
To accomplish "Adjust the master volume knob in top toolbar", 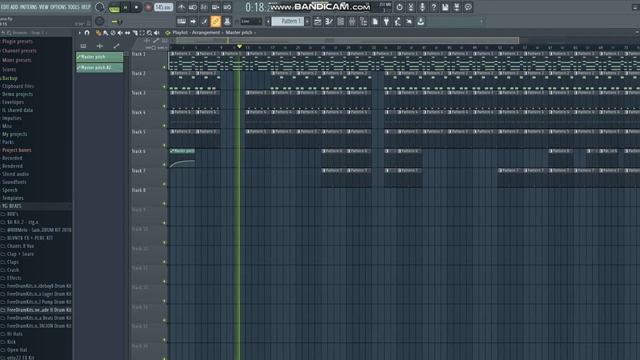I will [99, 7].
